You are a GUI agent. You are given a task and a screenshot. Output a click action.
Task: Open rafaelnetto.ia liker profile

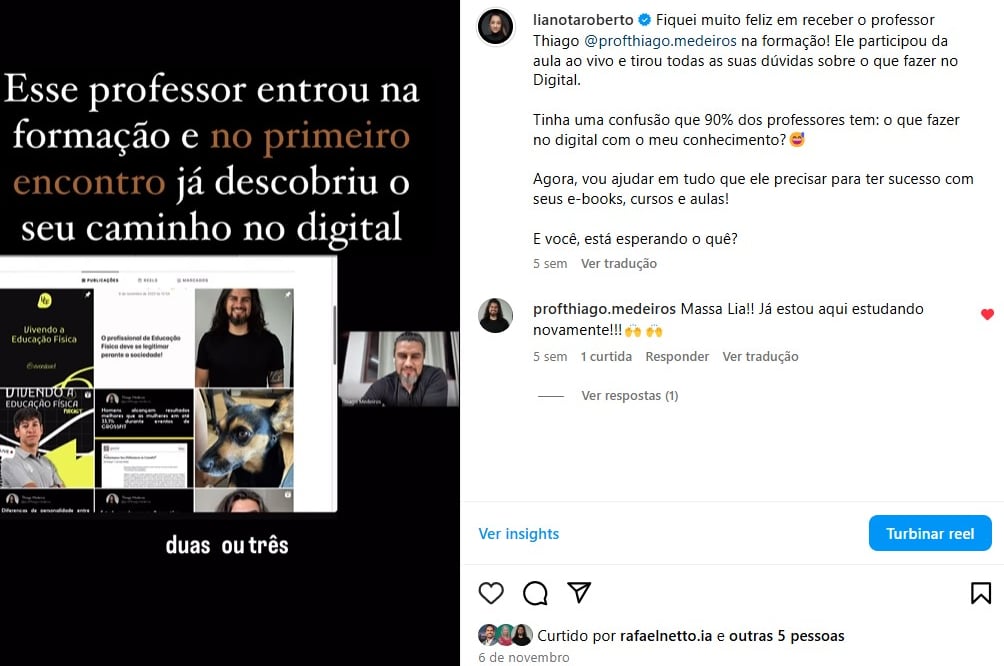pos(666,636)
